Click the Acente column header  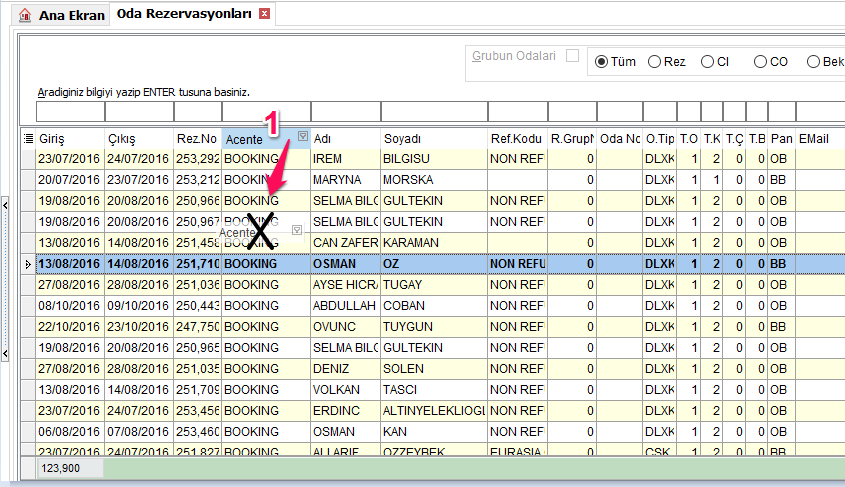[x=266, y=139]
